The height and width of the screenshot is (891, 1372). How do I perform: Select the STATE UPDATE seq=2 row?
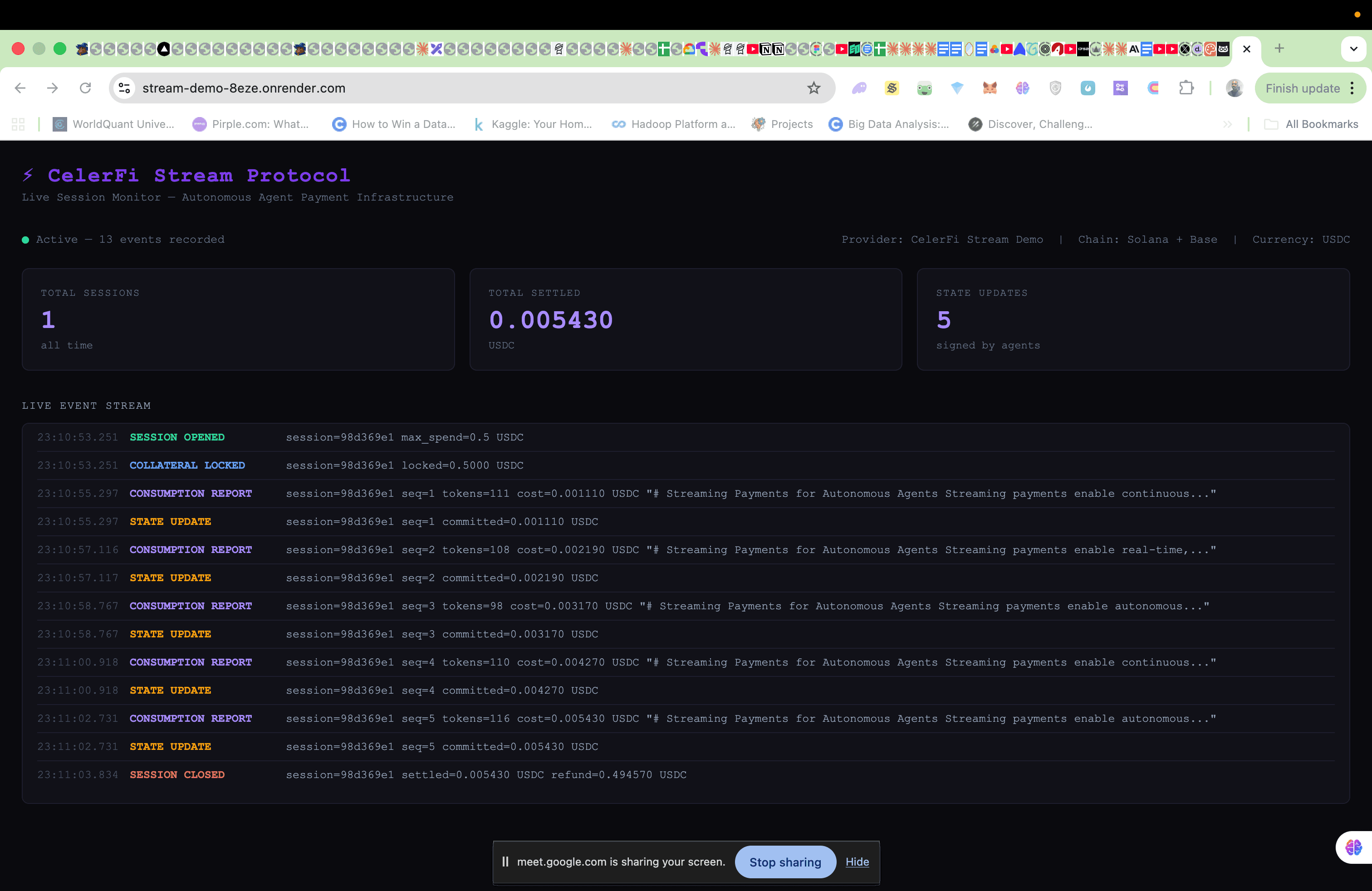coord(686,578)
